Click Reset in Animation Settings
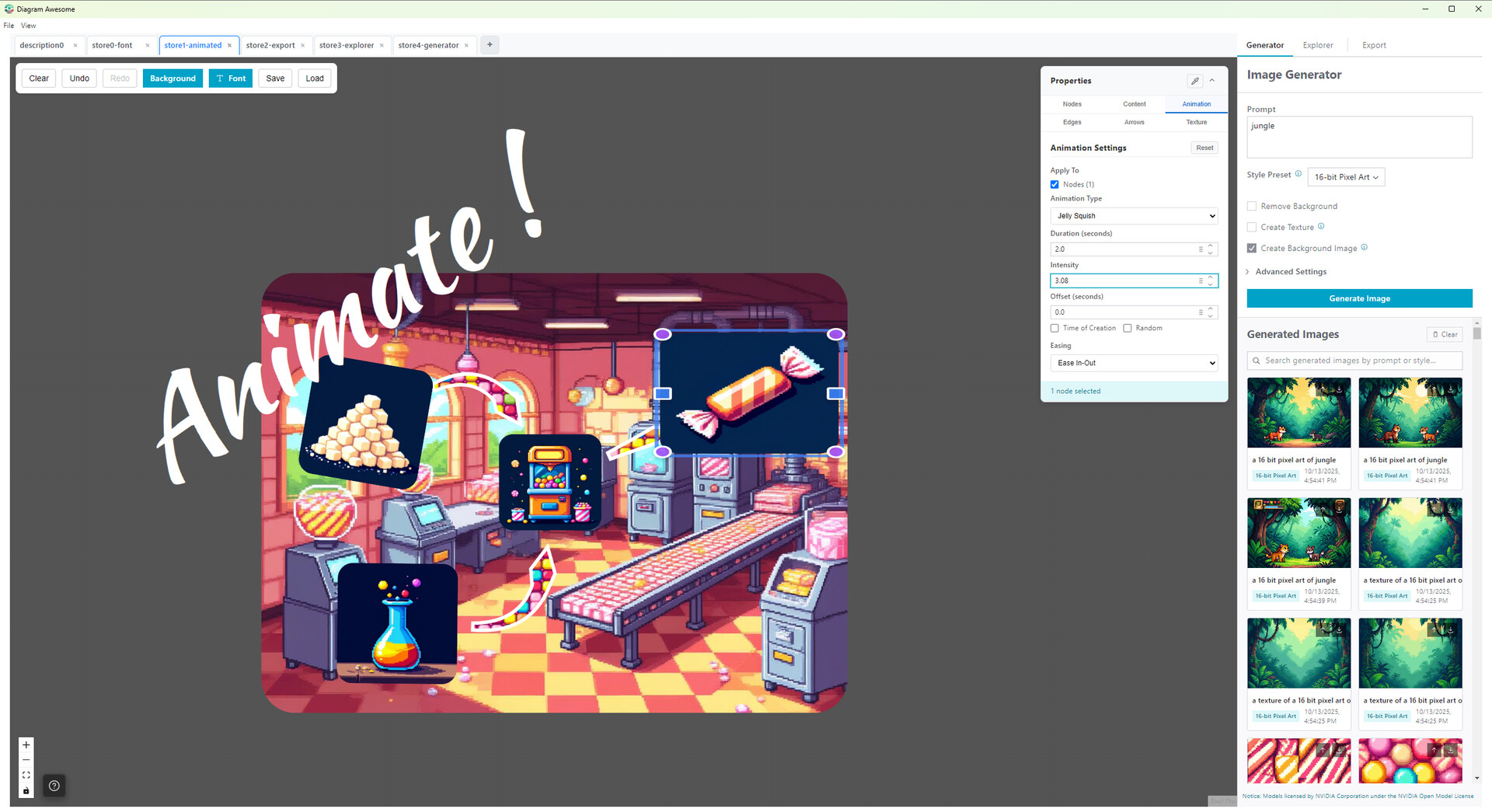This screenshot has width=1492, height=812. pos(1204,148)
